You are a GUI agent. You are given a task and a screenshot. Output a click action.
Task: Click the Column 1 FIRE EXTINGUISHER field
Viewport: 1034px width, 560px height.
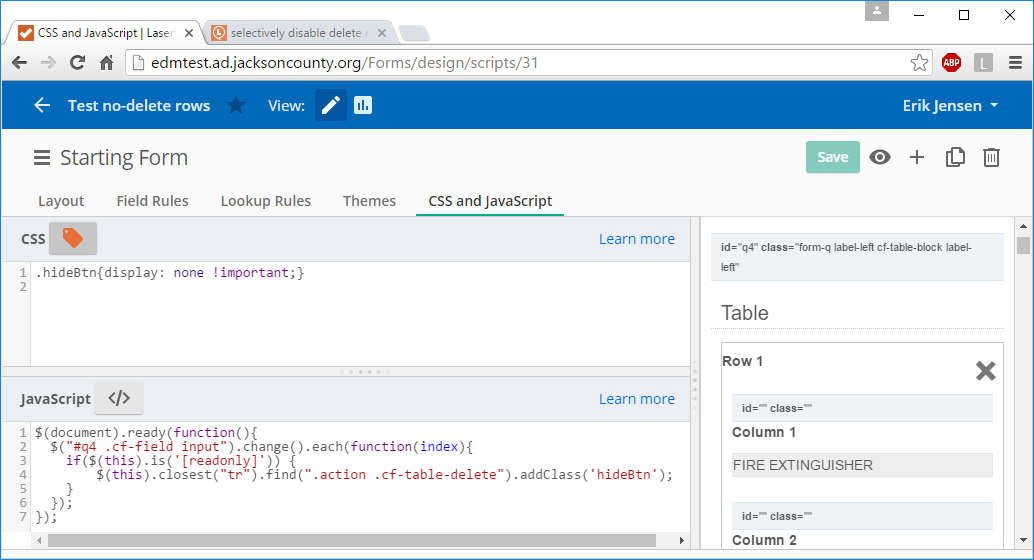point(862,465)
